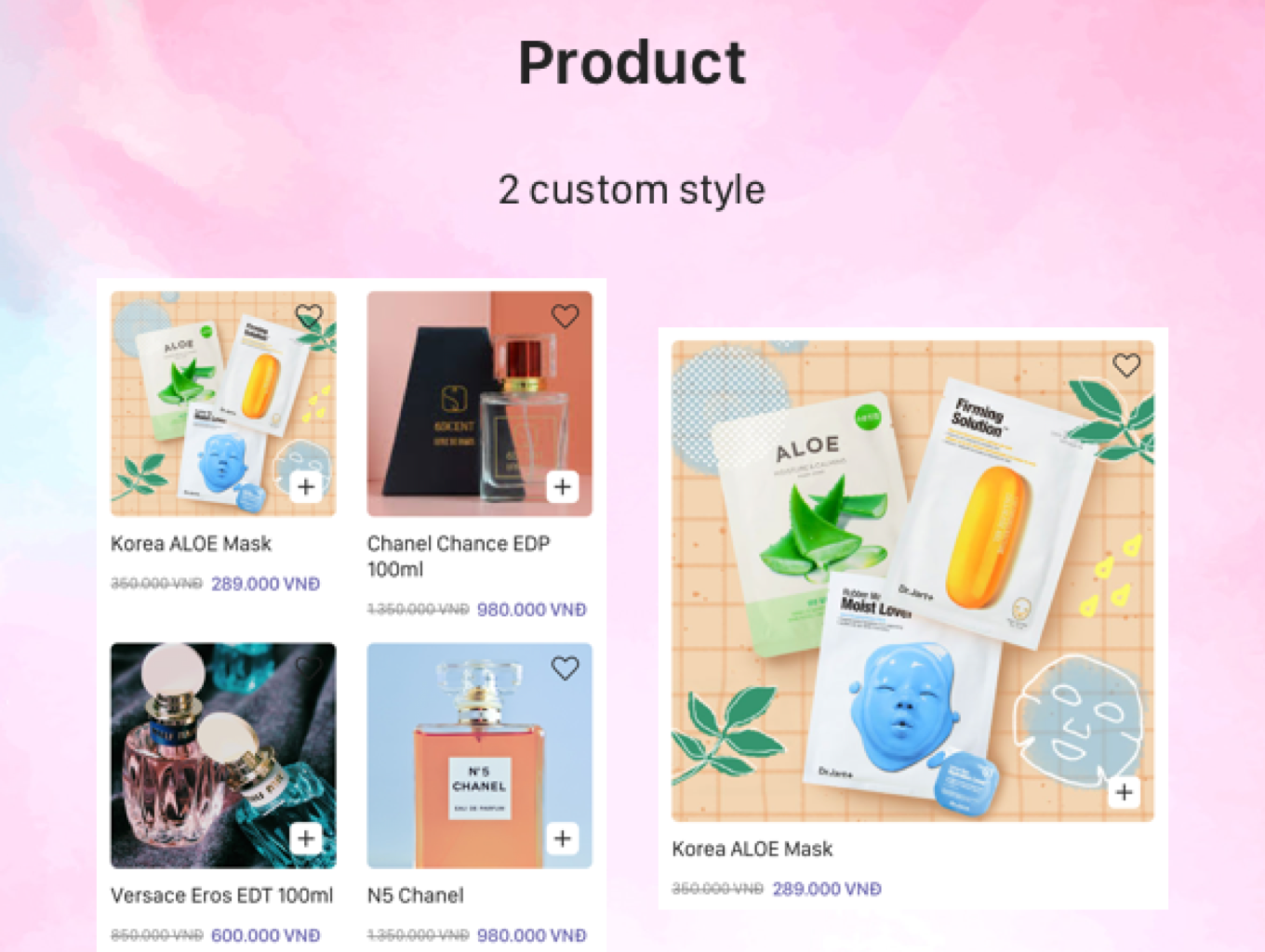1265x952 pixels.
Task: Open the small Korea ALOE Mask image
Action: (223, 403)
